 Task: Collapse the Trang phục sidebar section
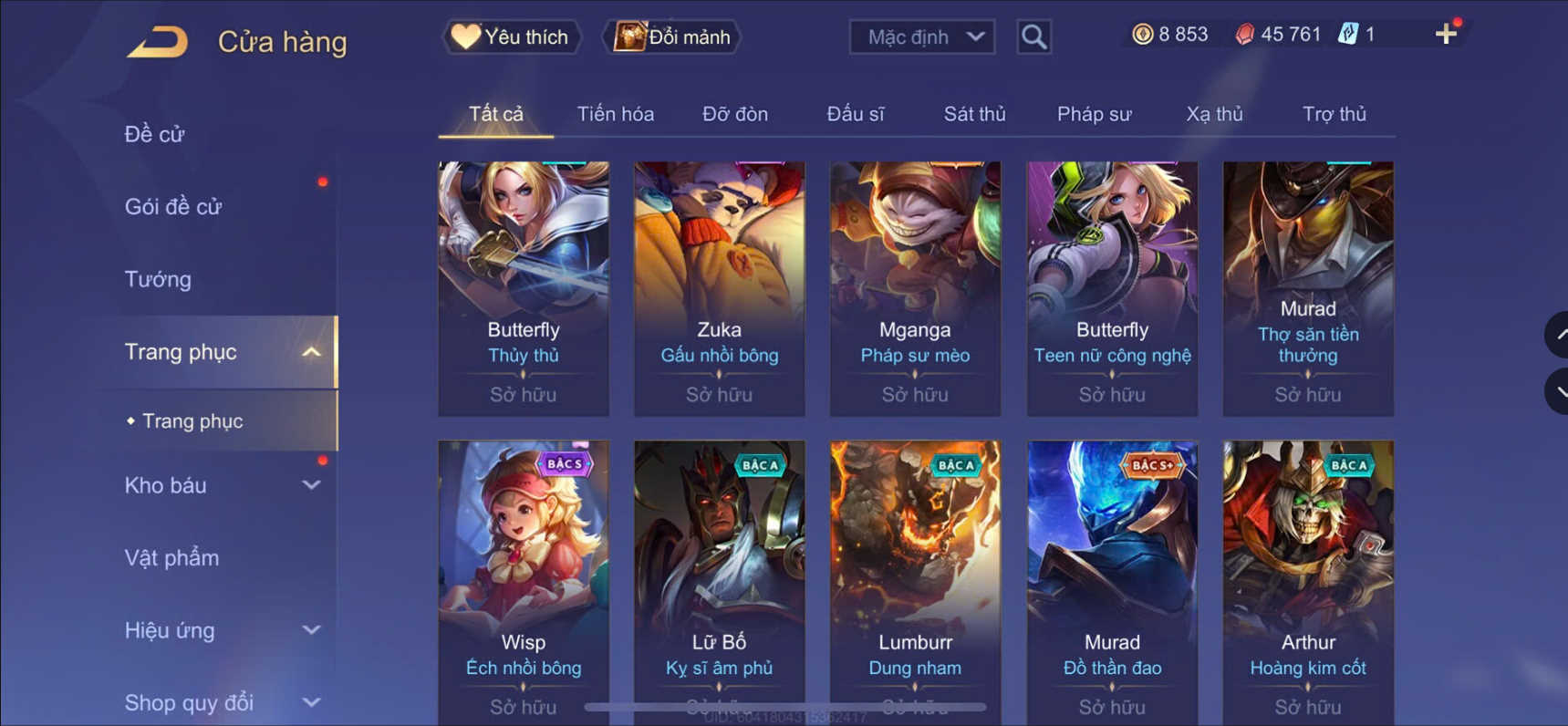tap(311, 352)
